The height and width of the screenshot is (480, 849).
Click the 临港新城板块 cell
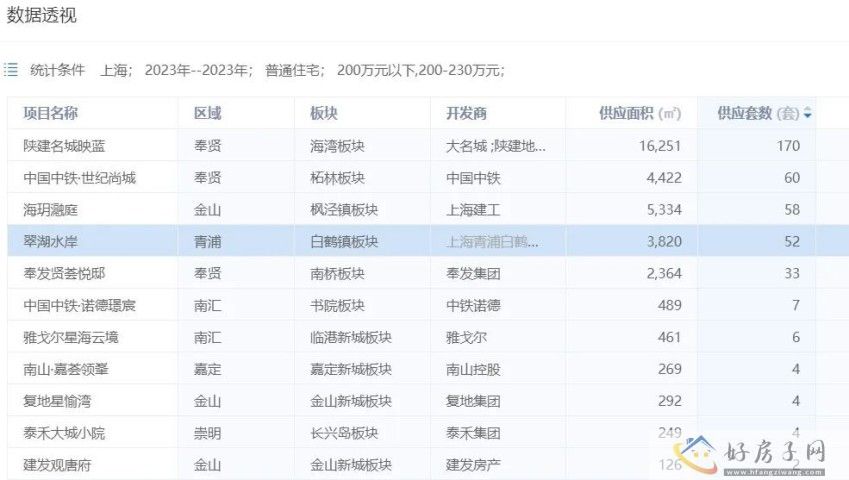tap(351, 337)
